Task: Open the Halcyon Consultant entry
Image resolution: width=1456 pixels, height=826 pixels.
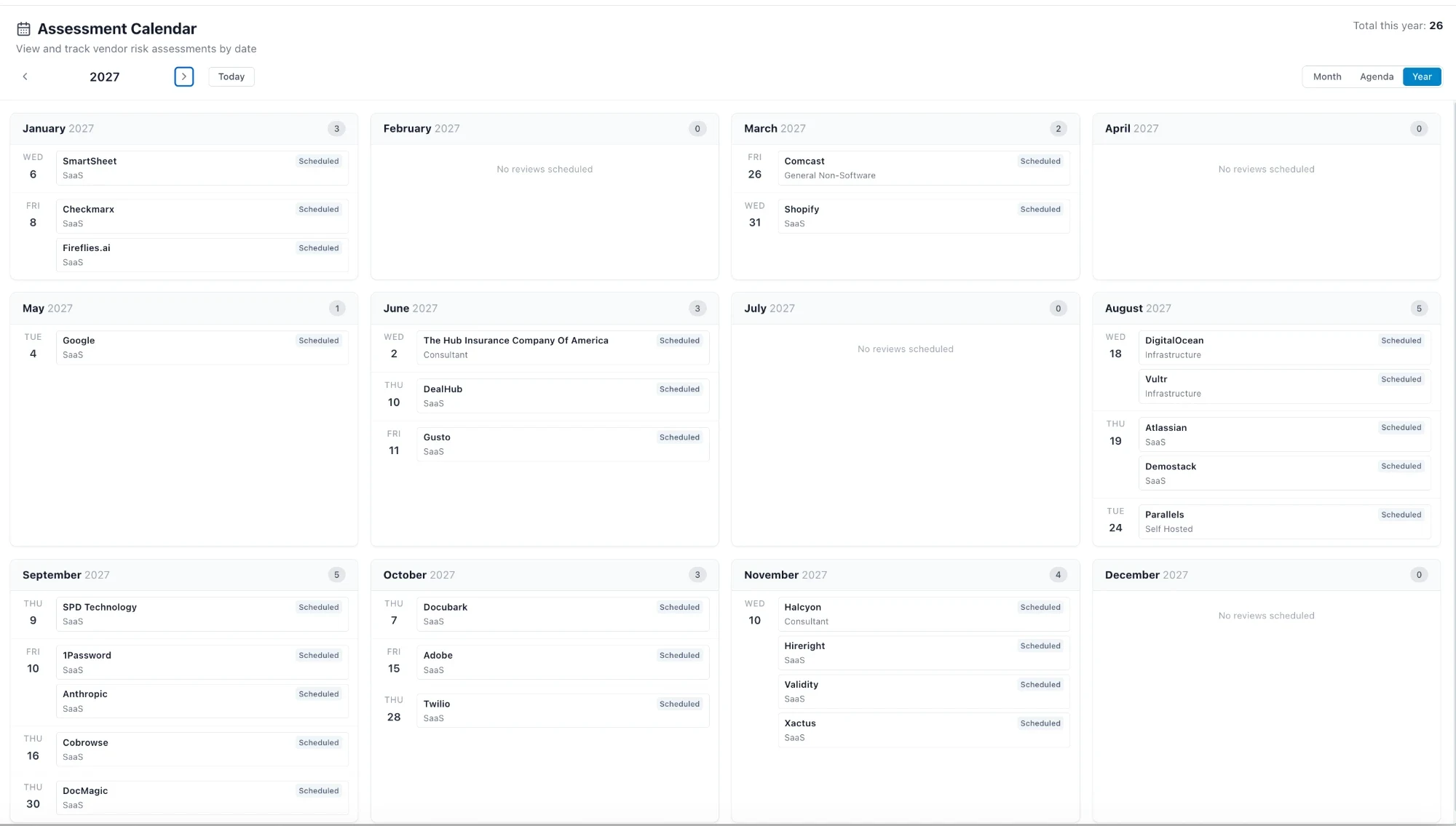Action: 924,613
